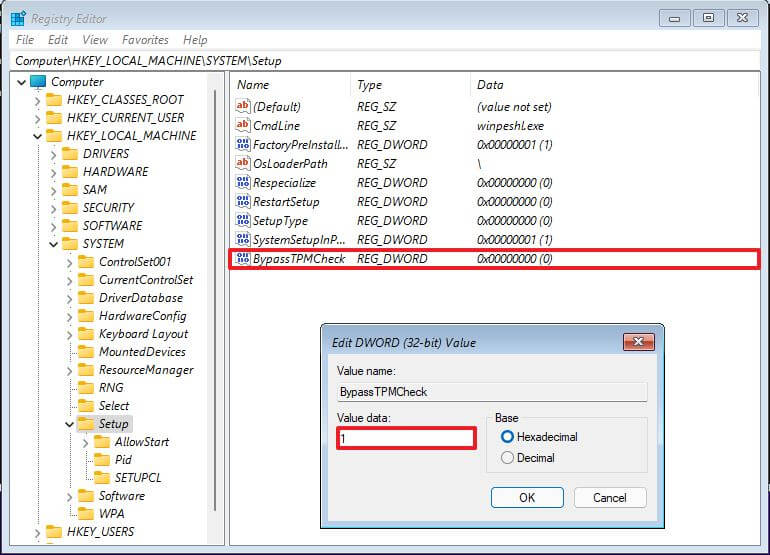Click the string icon beside OsLoaderPath
770x555 pixels.
point(243,163)
